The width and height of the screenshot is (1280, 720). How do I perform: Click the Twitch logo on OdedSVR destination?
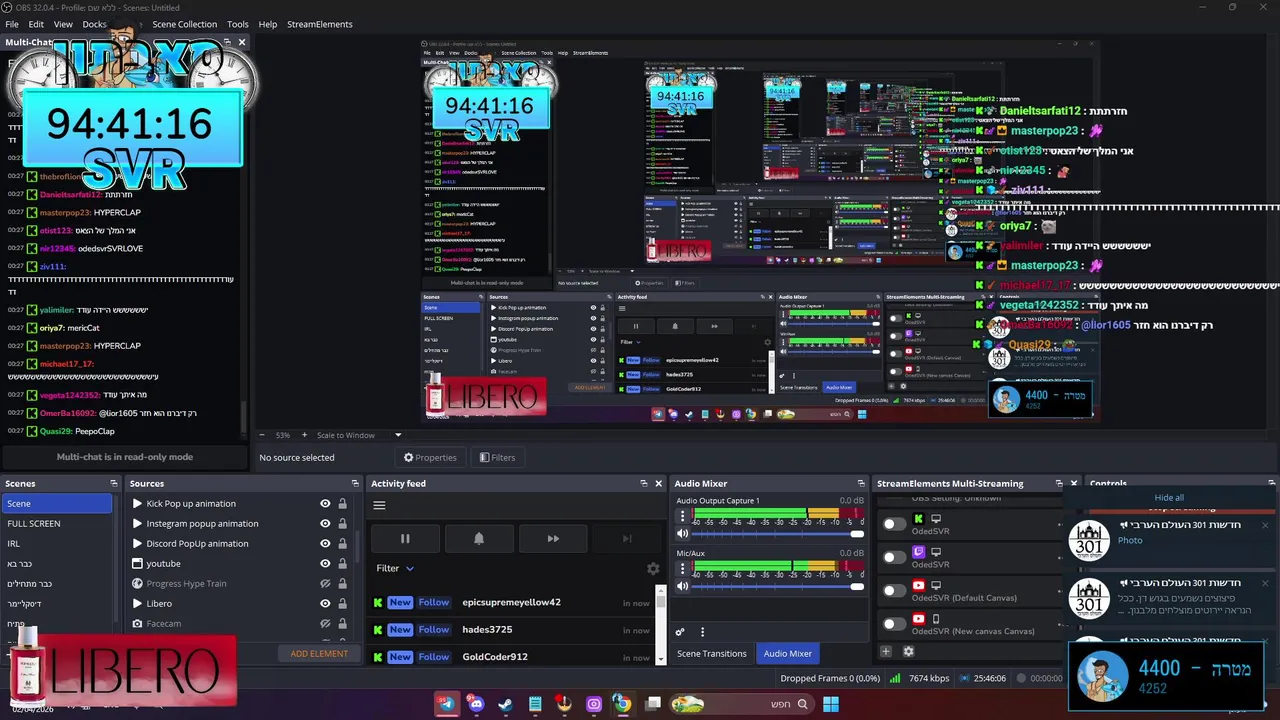919,552
